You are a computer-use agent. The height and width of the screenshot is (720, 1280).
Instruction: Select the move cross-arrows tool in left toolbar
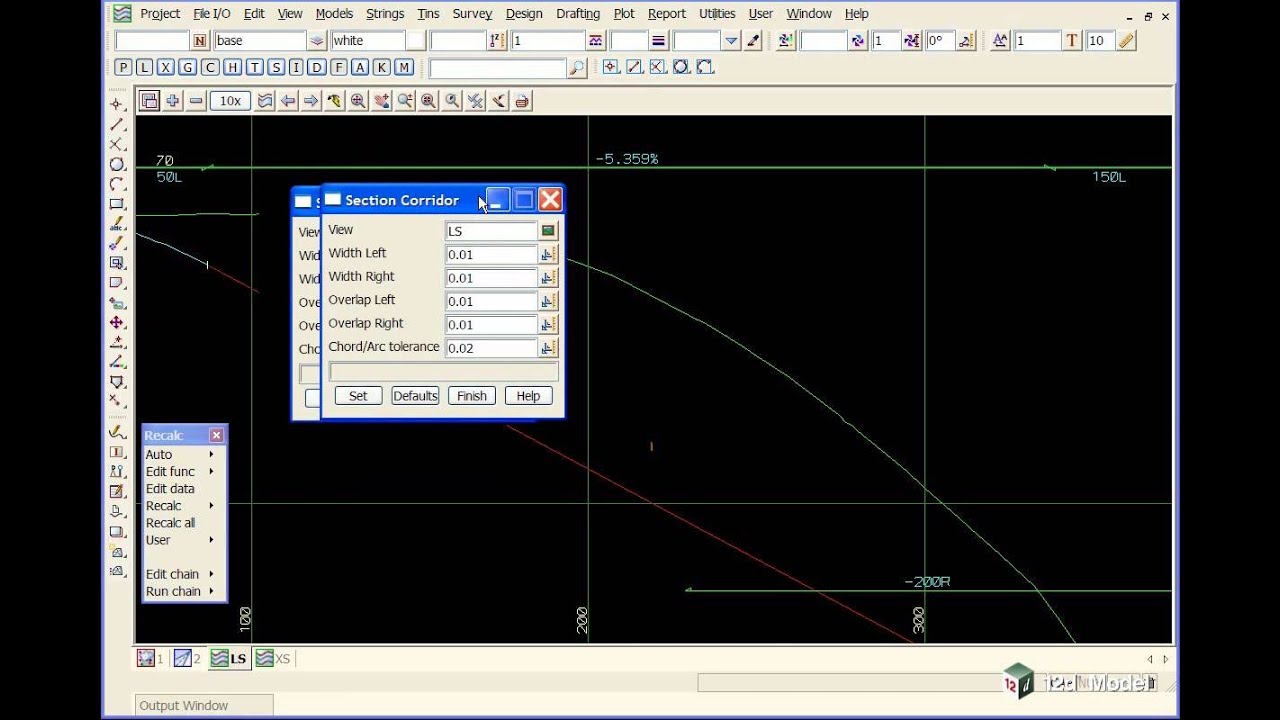(x=117, y=322)
